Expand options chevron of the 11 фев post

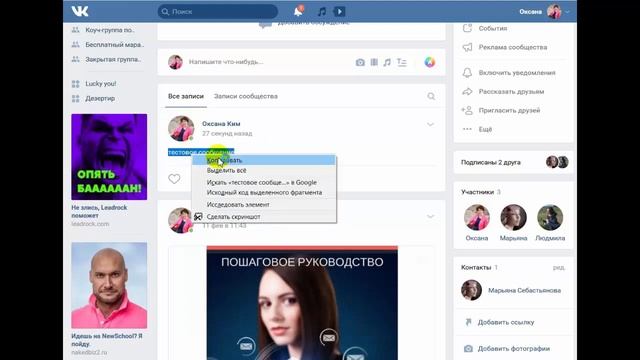point(430,216)
